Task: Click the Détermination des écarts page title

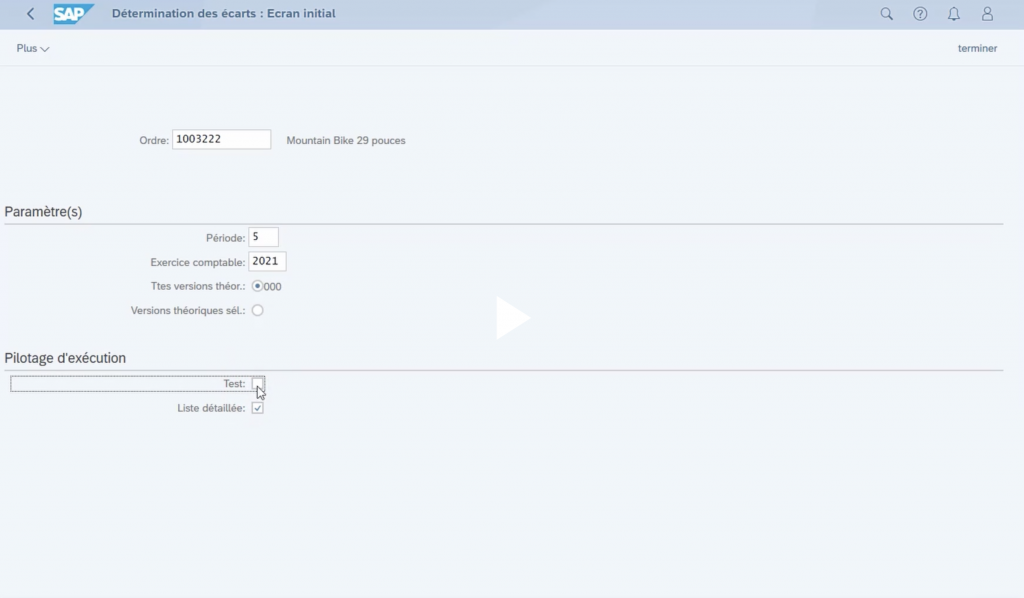Action: click(x=223, y=14)
